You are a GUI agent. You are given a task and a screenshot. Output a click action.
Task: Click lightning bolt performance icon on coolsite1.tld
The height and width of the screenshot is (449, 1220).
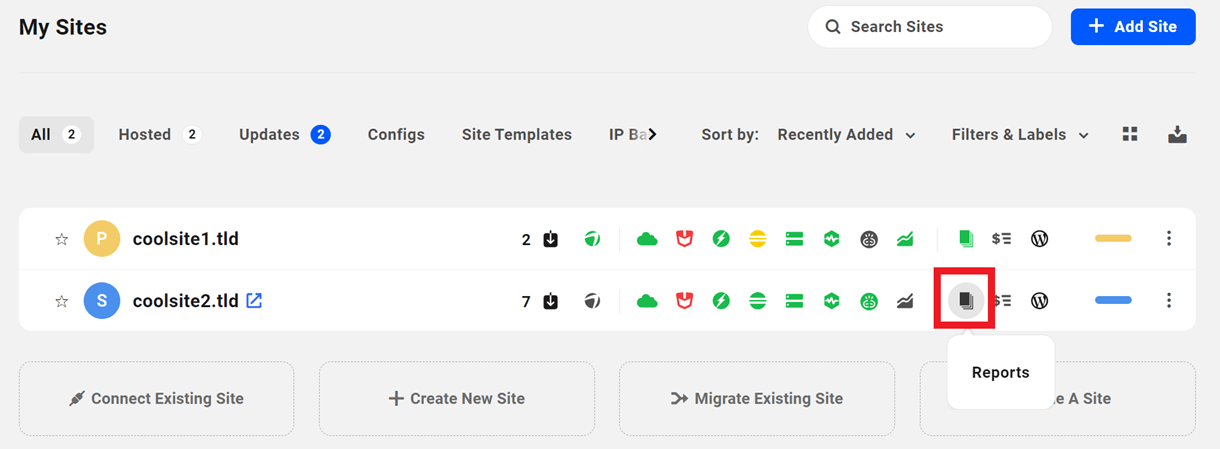coord(721,239)
